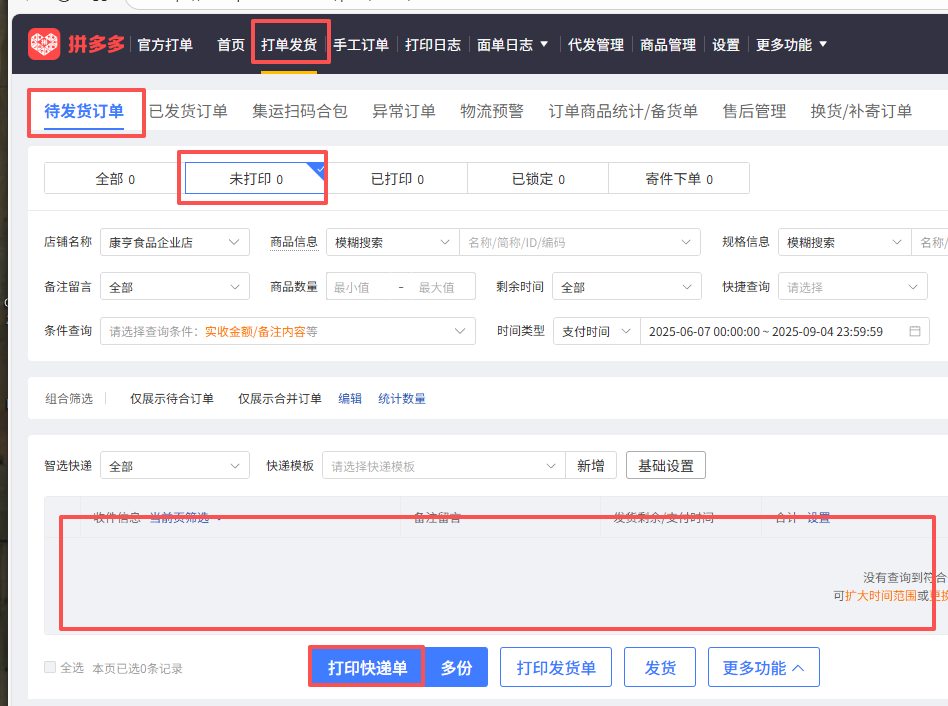Open the 备注留言 dropdown
Screen dimensions: 948x706
175,287
